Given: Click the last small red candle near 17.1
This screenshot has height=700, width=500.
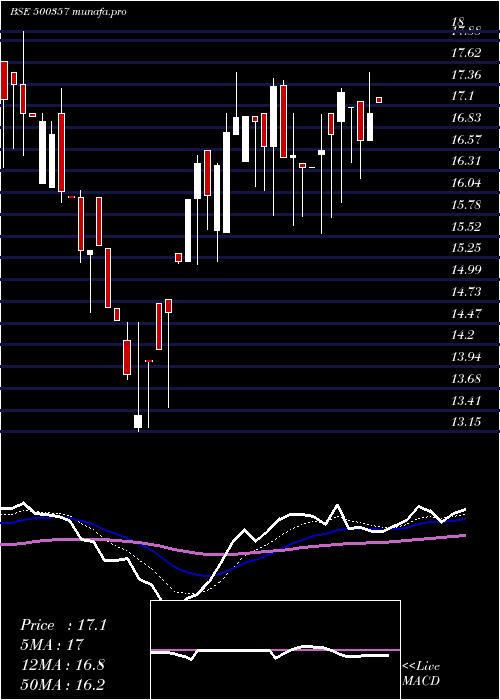Looking at the screenshot, I should (379, 100).
